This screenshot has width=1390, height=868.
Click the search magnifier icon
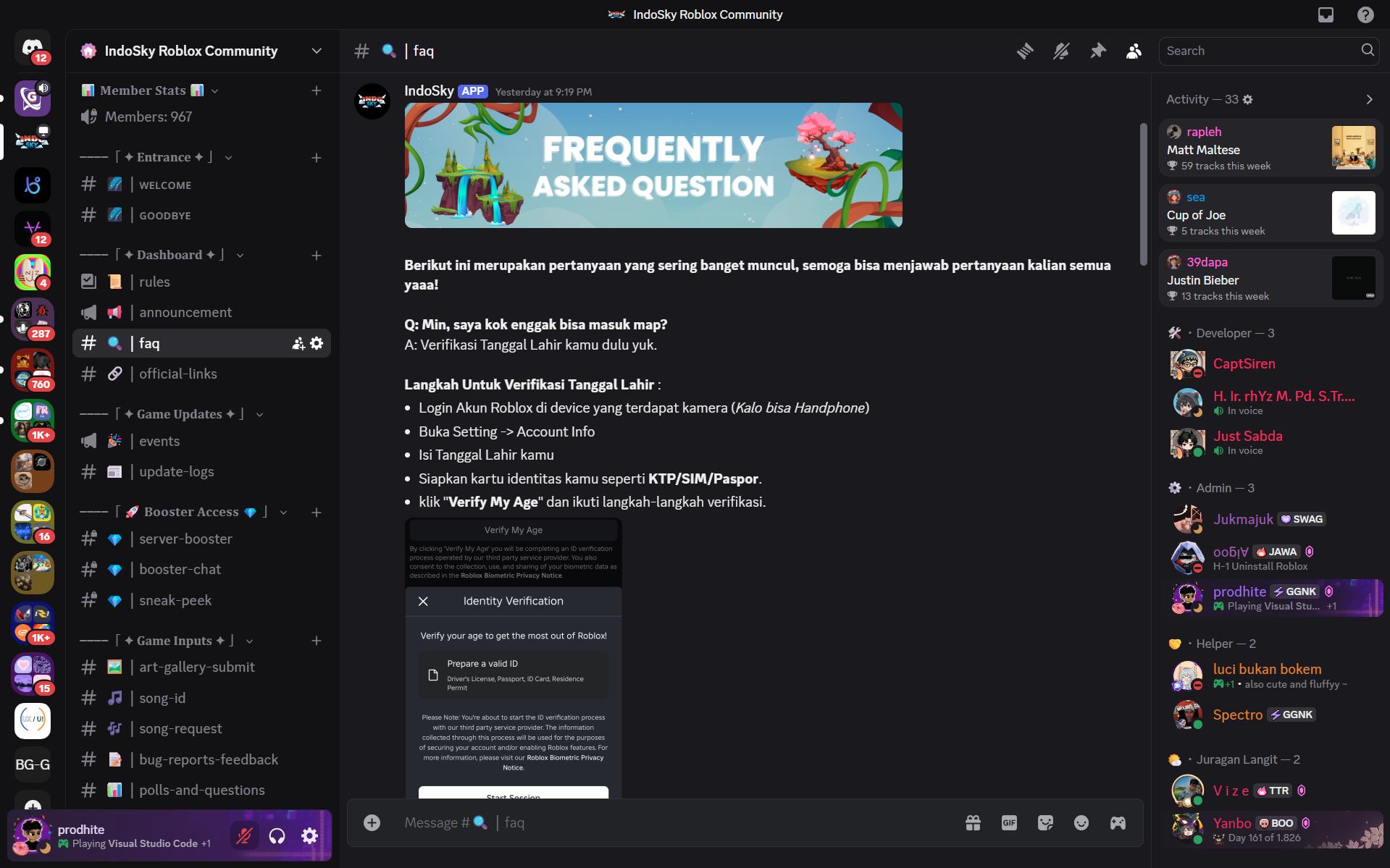[x=1368, y=50]
